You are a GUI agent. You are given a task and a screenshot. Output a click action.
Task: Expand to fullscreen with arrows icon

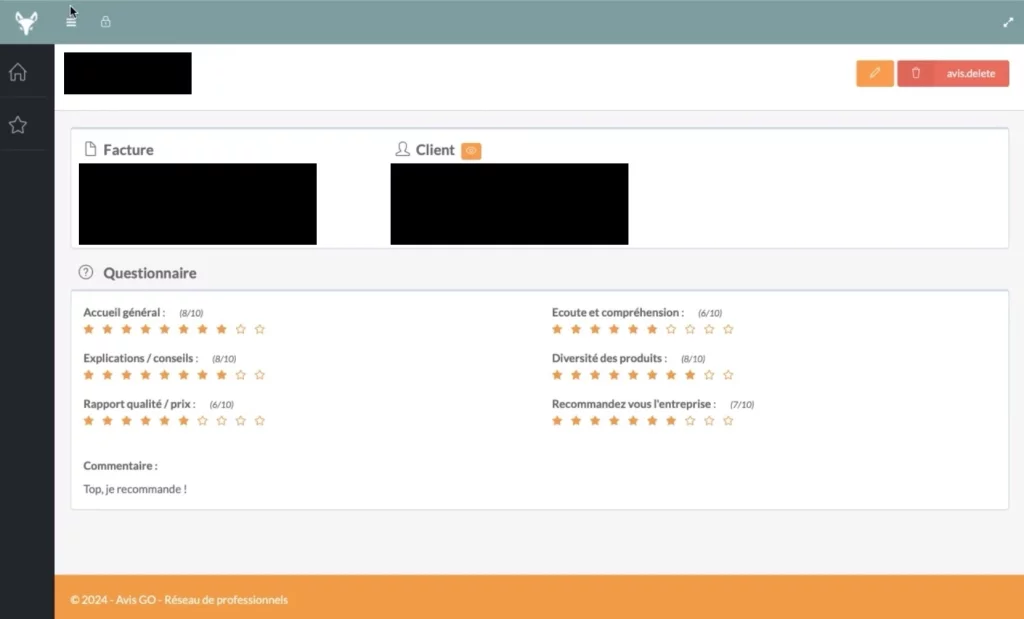click(x=1008, y=22)
